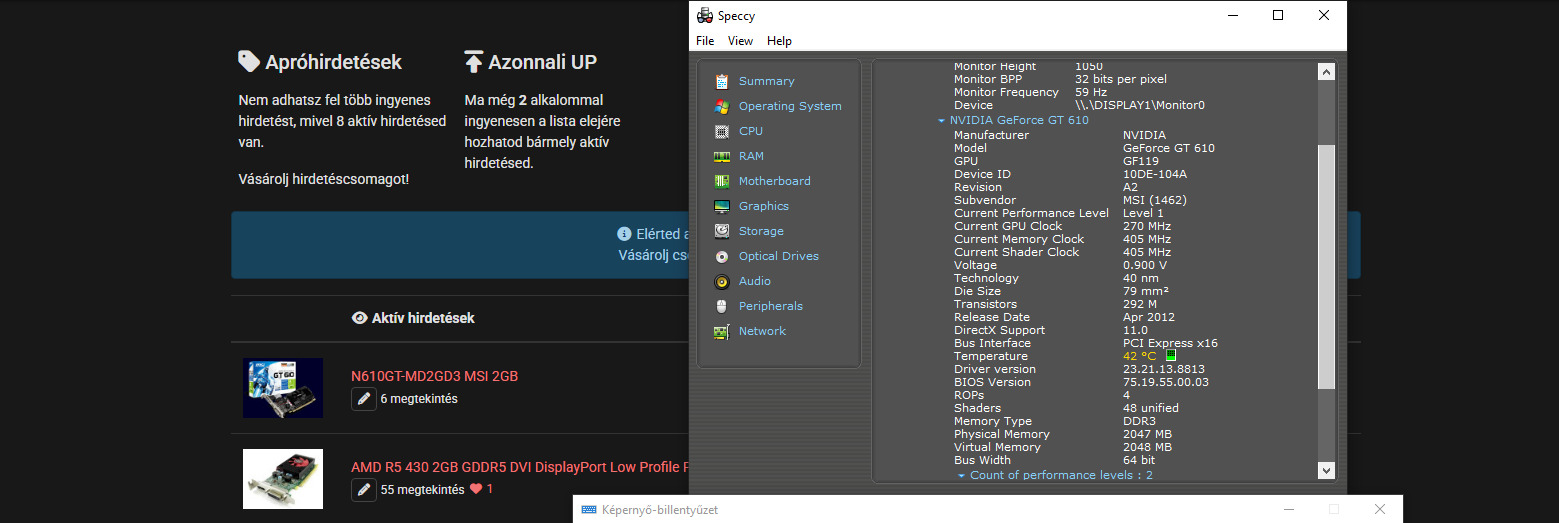Screen dimensions: 1559x523
Task: Click the Operating System Windows logo icon
Action: [721, 106]
